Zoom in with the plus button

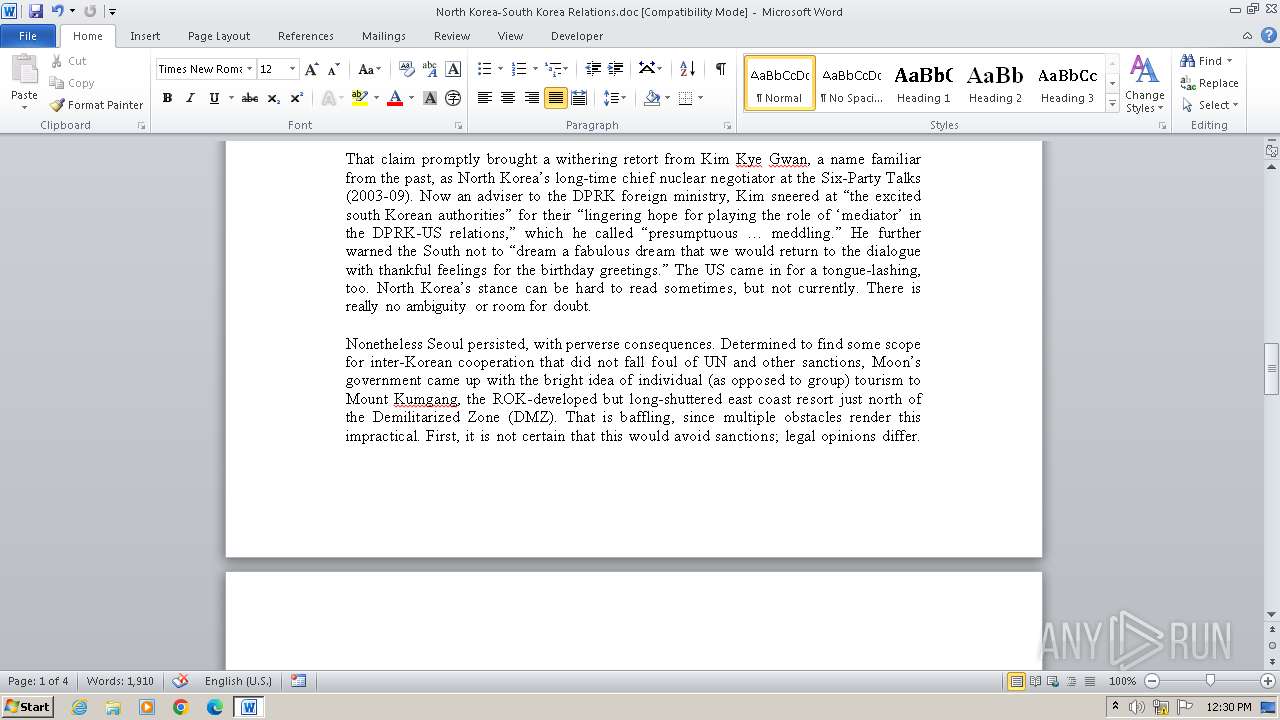tap(1266, 681)
